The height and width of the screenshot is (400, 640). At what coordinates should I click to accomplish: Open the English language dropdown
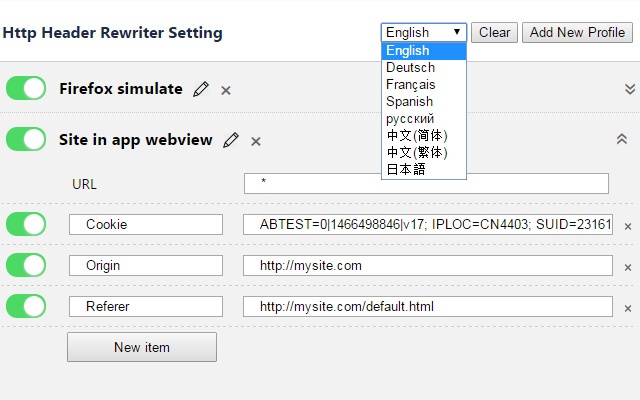(x=424, y=32)
